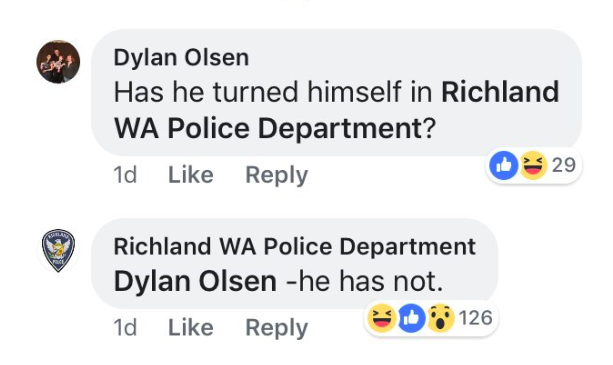This screenshot has height=365, width=613.
Task: Open Dylan Olsen commenter name link
Action: pos(181,58)
